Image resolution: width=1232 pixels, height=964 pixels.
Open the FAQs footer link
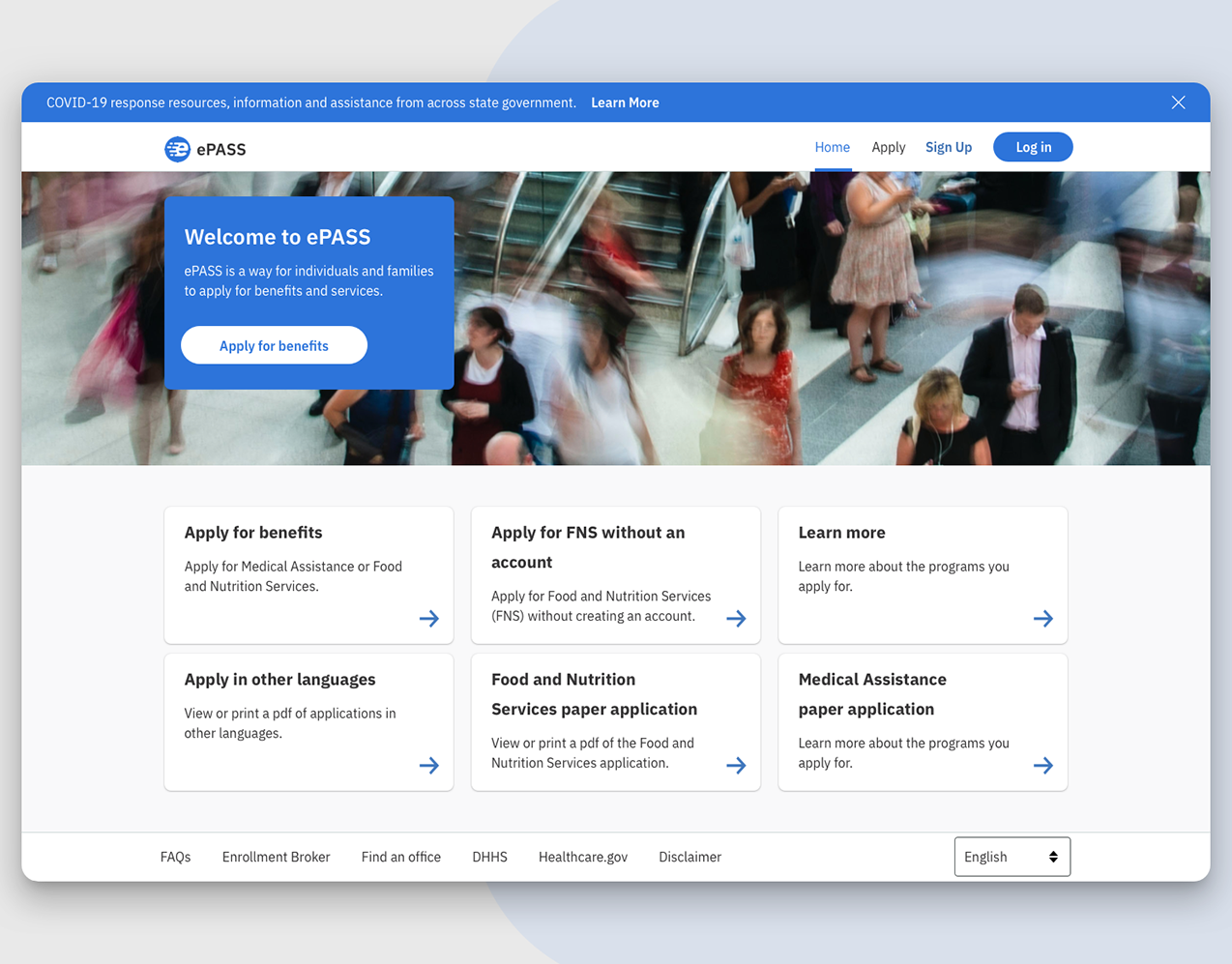pyautogui.click(x=175, y=857)
